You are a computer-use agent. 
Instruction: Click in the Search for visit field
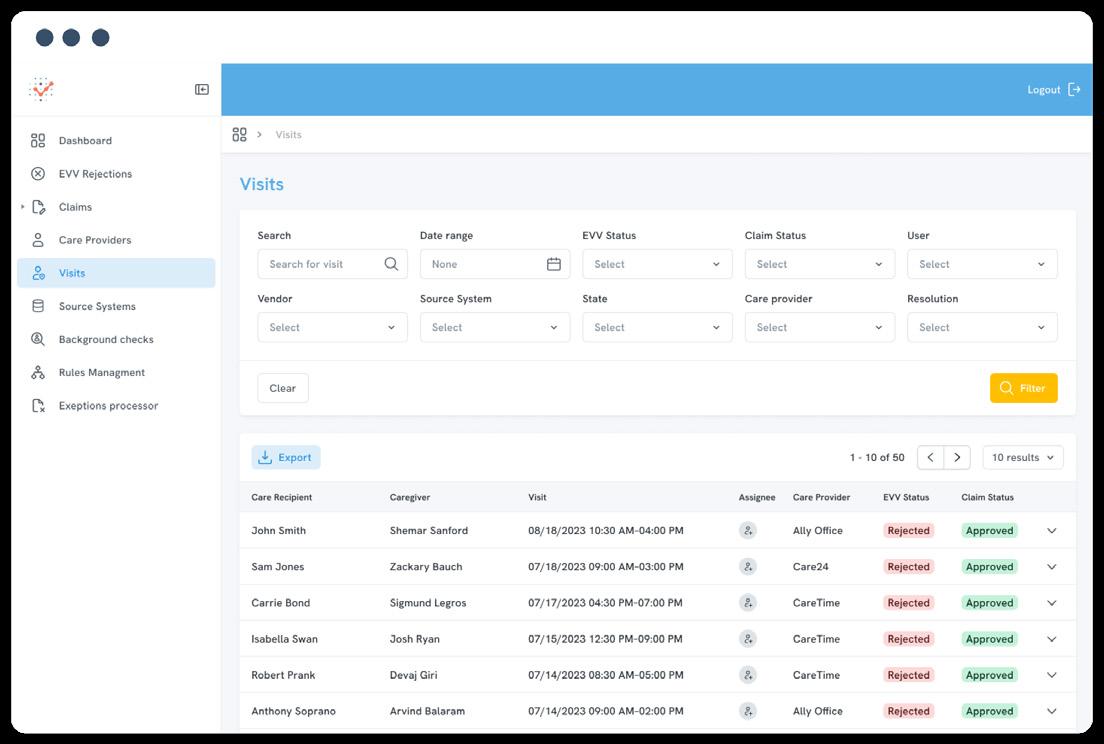pos(332,264)
